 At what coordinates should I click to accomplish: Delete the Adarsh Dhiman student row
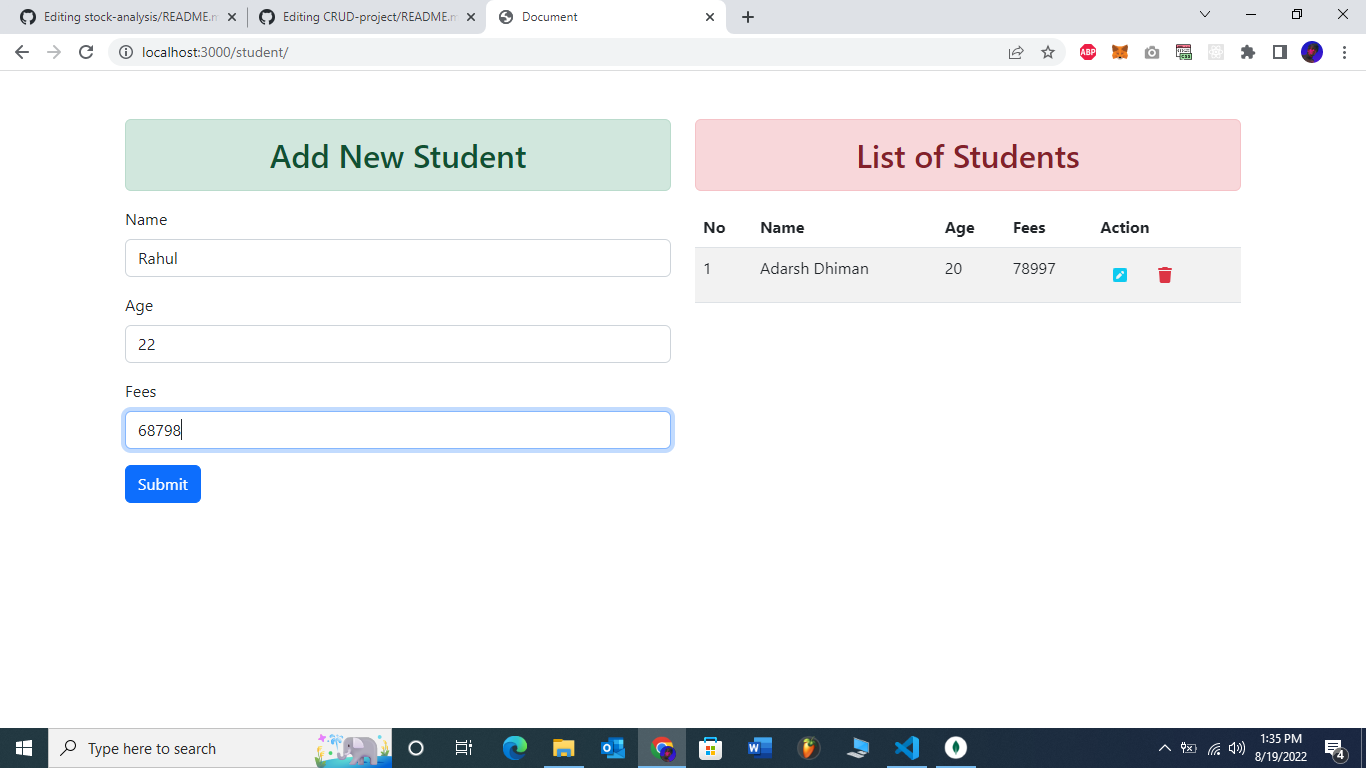1165,275
